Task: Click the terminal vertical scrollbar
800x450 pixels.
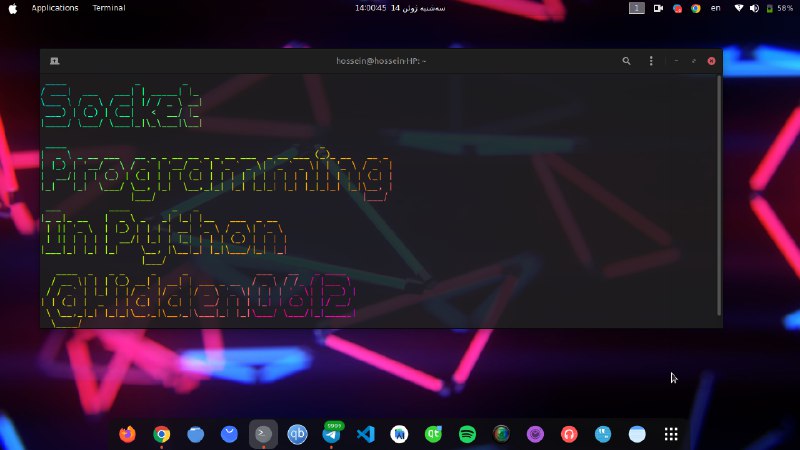Action: coord(719,195)
